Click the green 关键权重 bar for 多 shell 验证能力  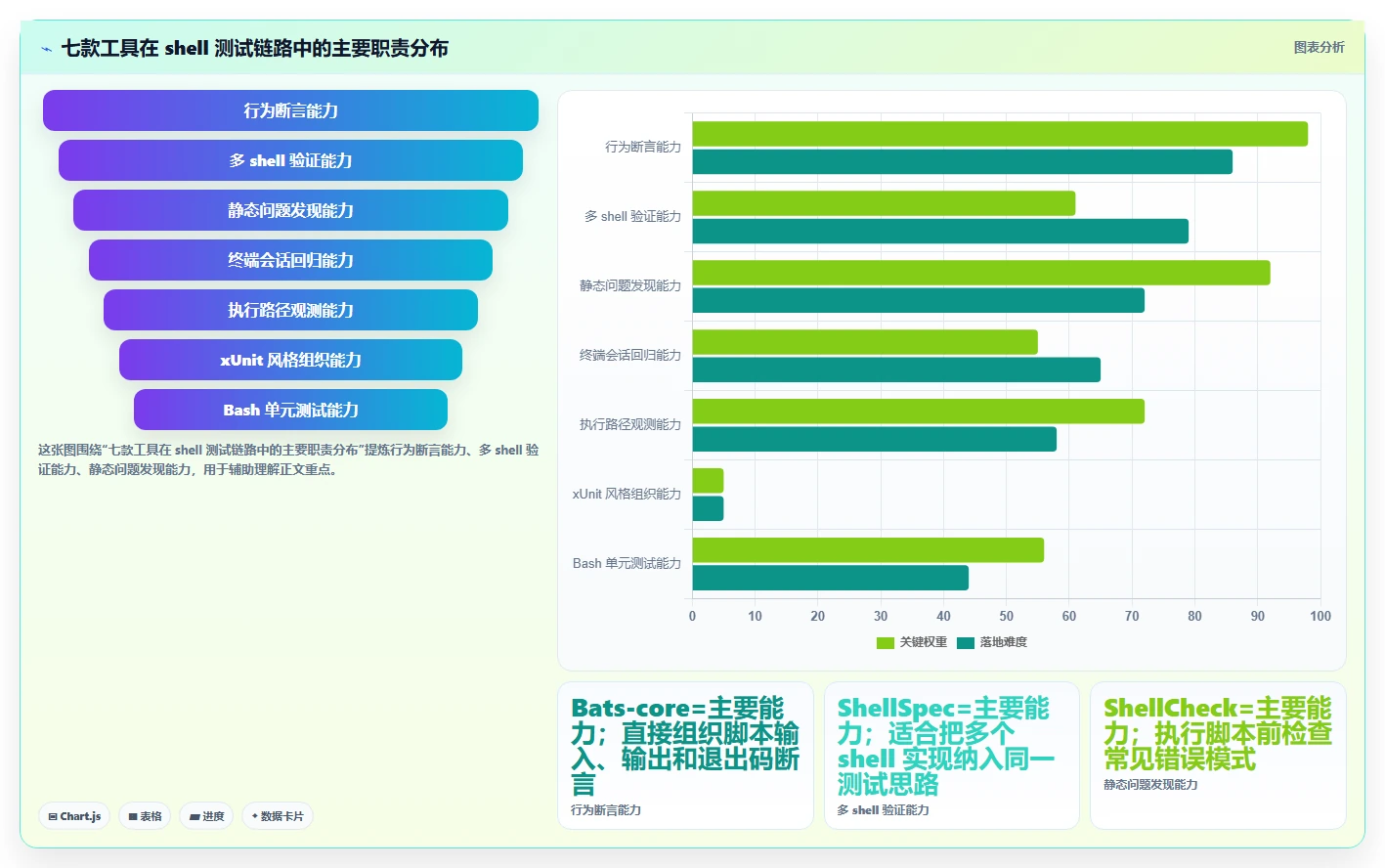pos(884,203)
